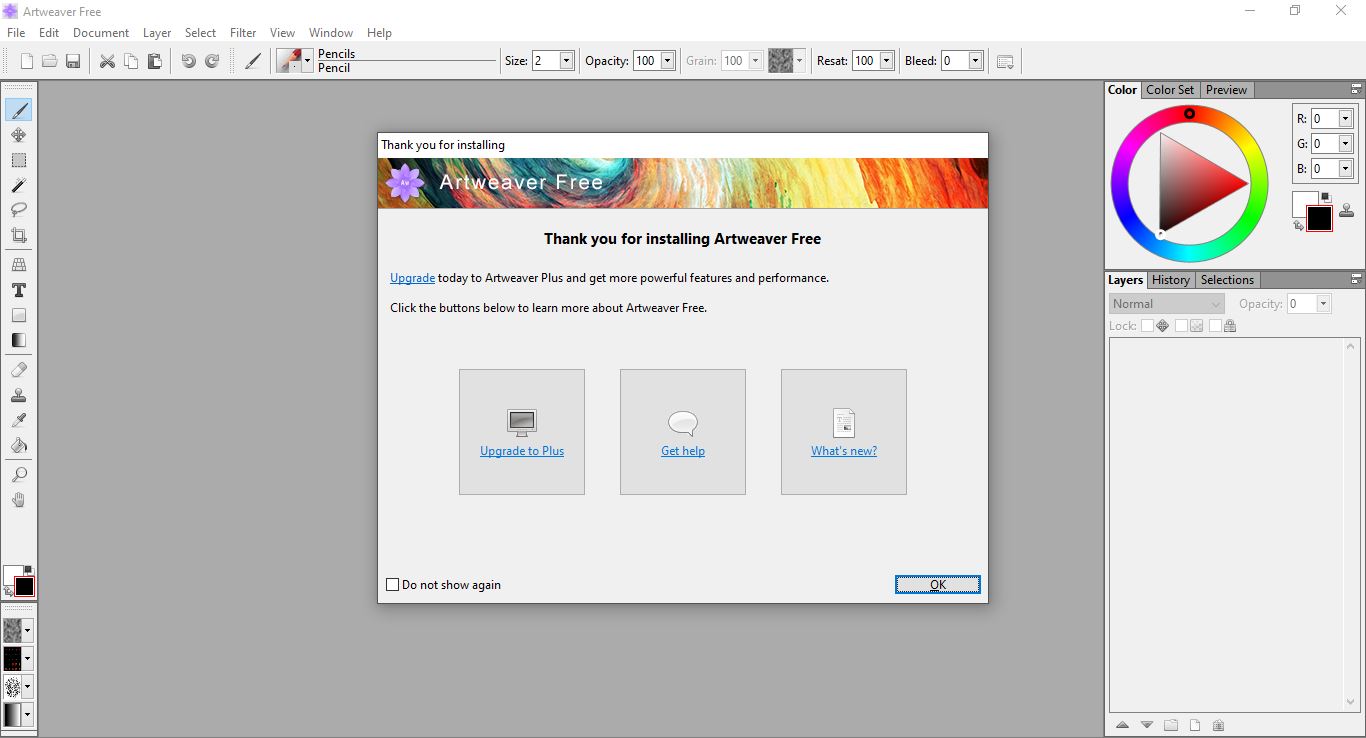The height and width of the screenshot is (738, 1366).
Task: Click the Color panel options menu icon
Action: (1356, 89)
